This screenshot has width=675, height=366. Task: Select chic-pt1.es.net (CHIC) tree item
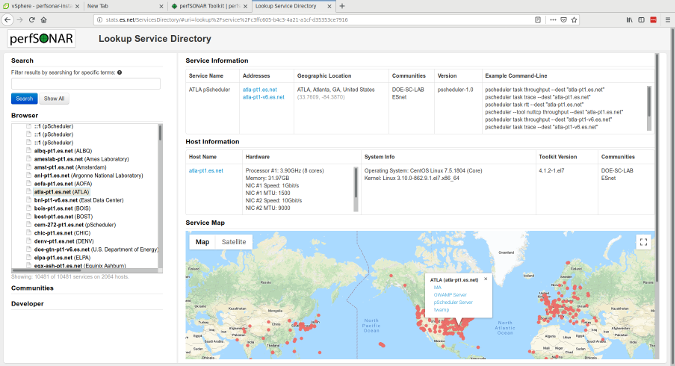[62, 233]
